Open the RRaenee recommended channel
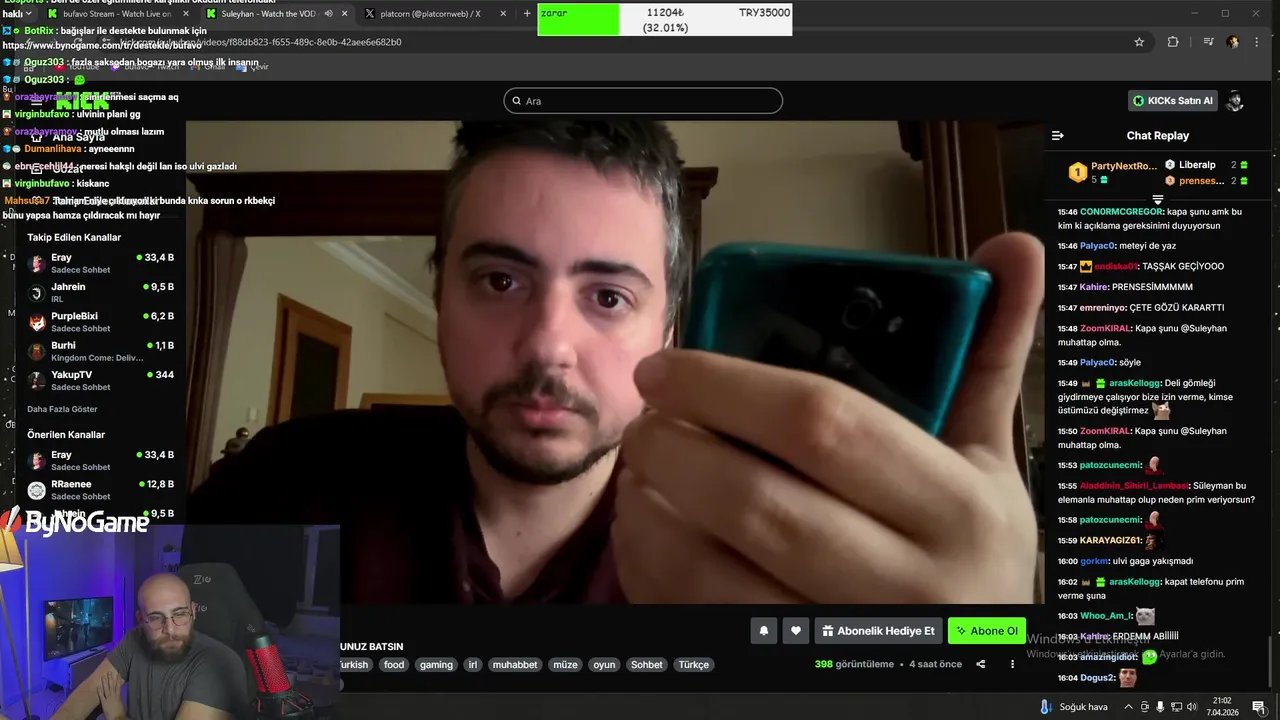This screenshot has width=1280, height=720. (100, 490)
